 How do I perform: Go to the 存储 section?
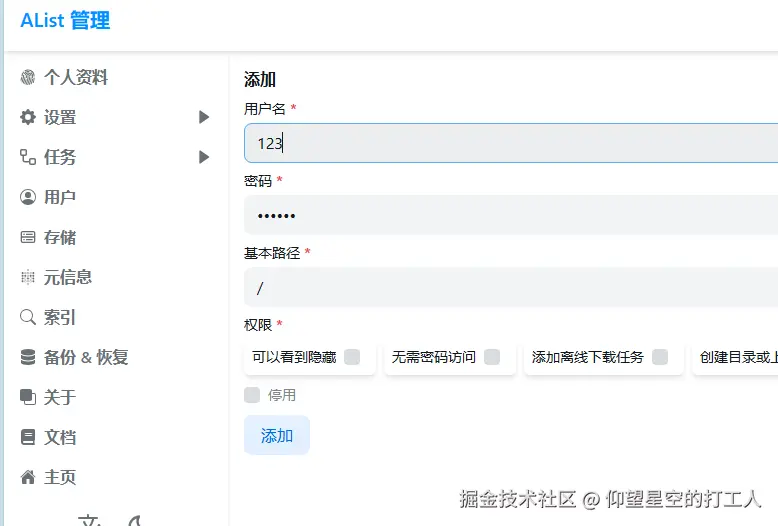pyautogui.click(x=60, y=237)
